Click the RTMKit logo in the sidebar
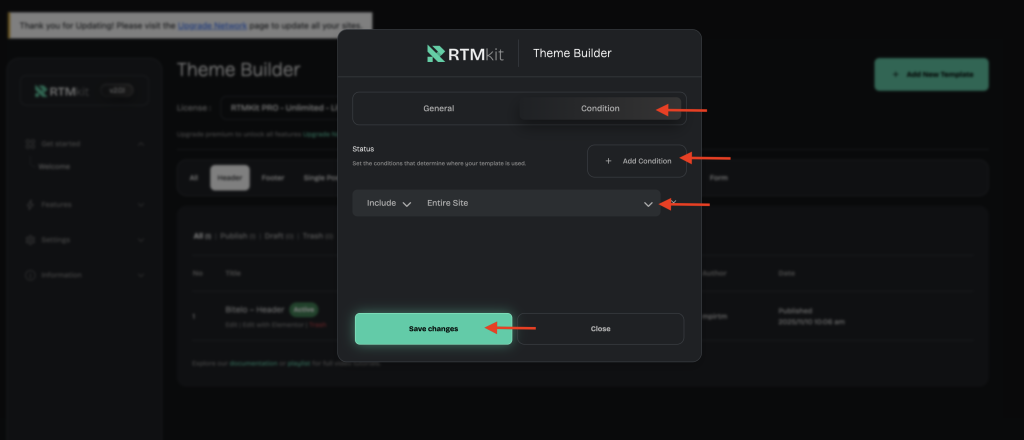 tap(62, 91)
